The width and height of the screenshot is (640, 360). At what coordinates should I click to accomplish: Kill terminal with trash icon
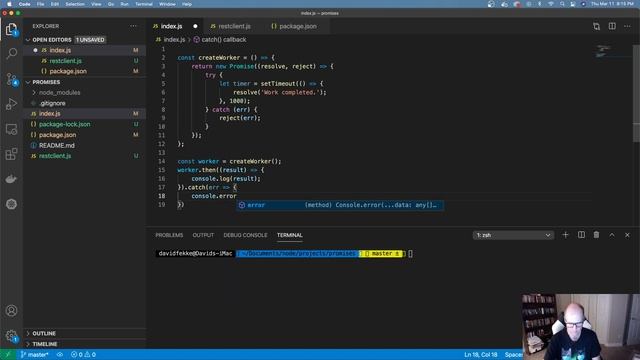(596, 235)
